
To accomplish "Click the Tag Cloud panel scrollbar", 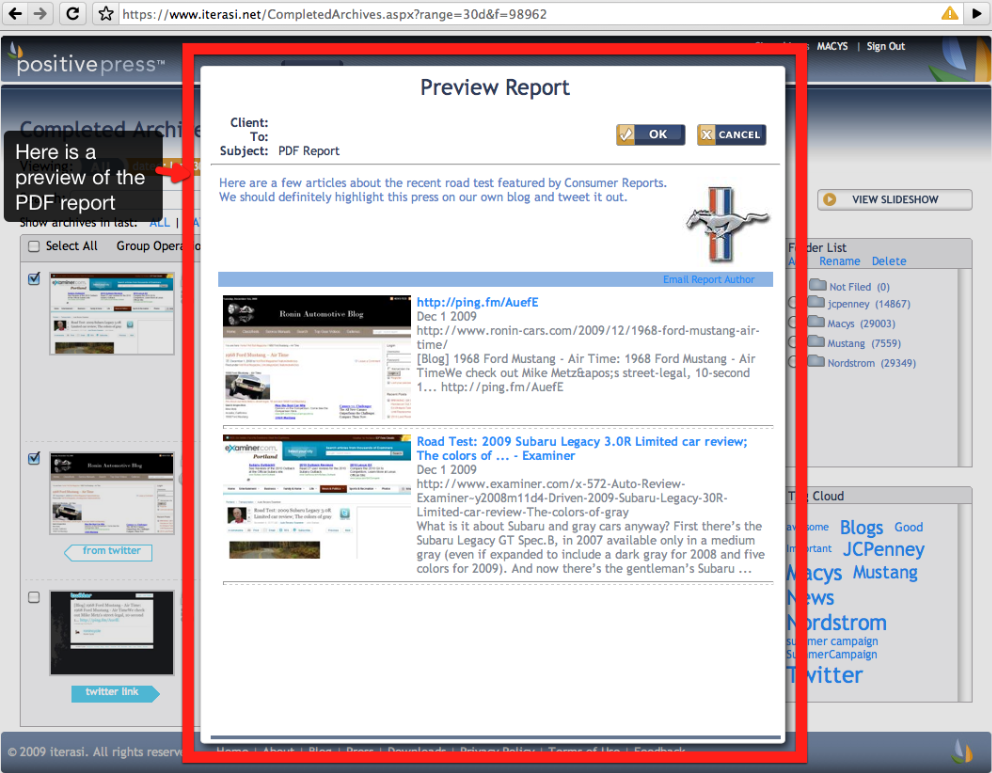I will pyautogui.click(x=965, y=602).
